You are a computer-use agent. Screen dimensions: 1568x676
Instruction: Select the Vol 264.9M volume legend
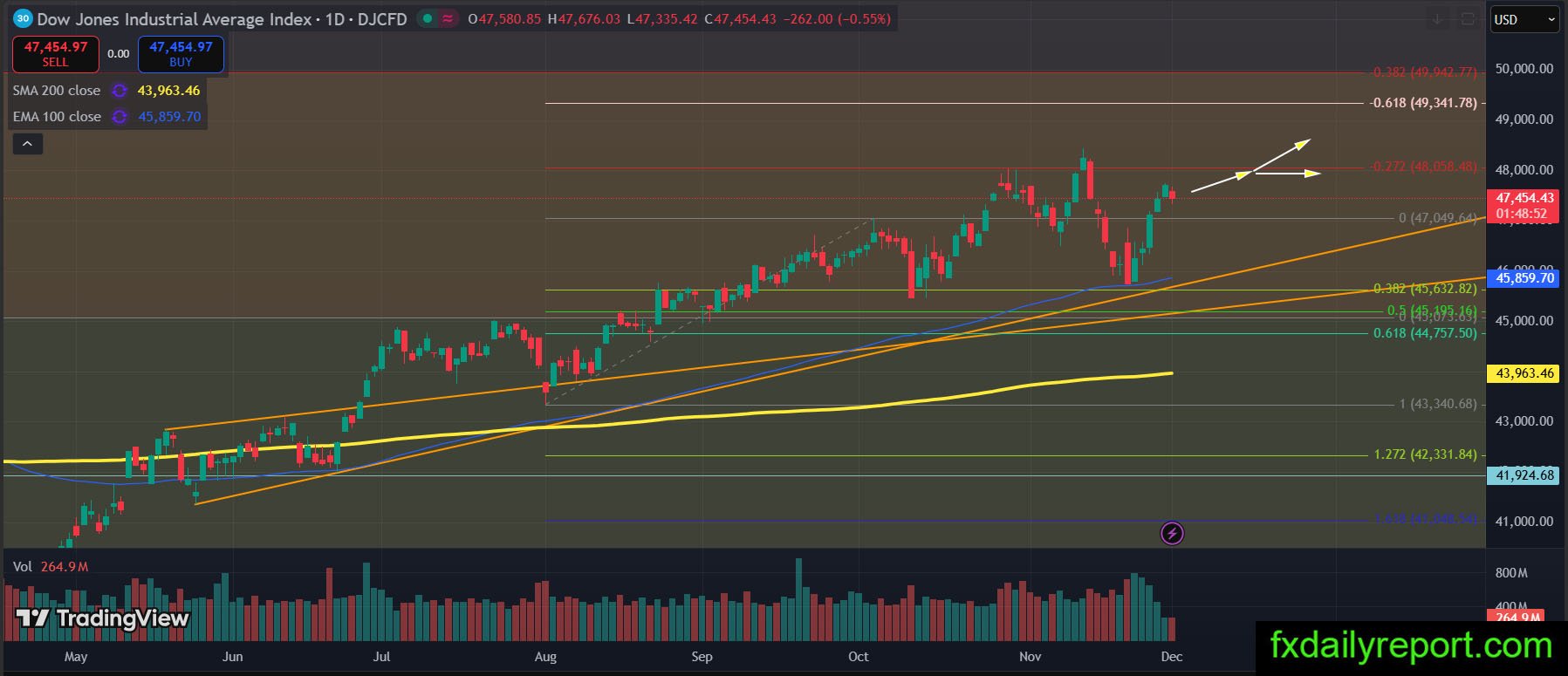(x=51, y=567)
